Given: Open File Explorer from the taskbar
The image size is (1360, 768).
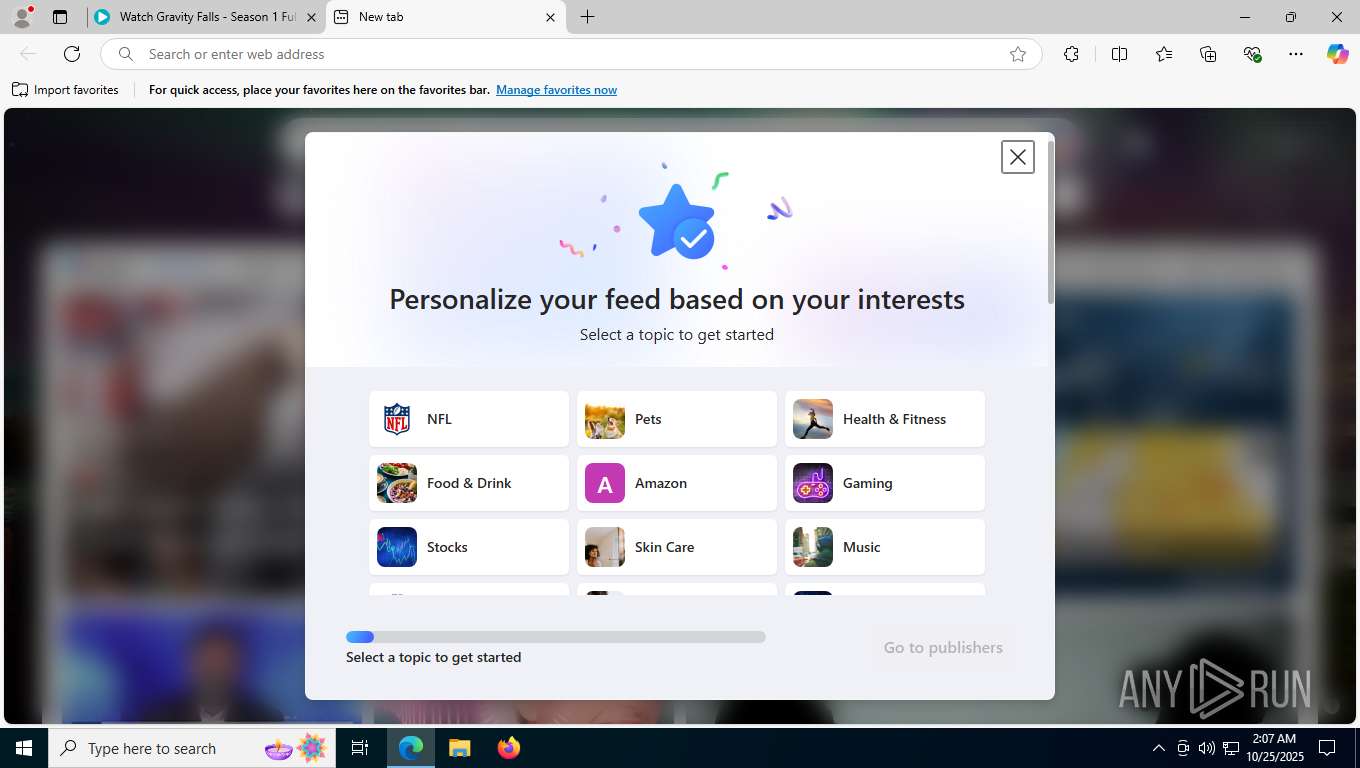Looking at the screenshot, I should 459,748.
